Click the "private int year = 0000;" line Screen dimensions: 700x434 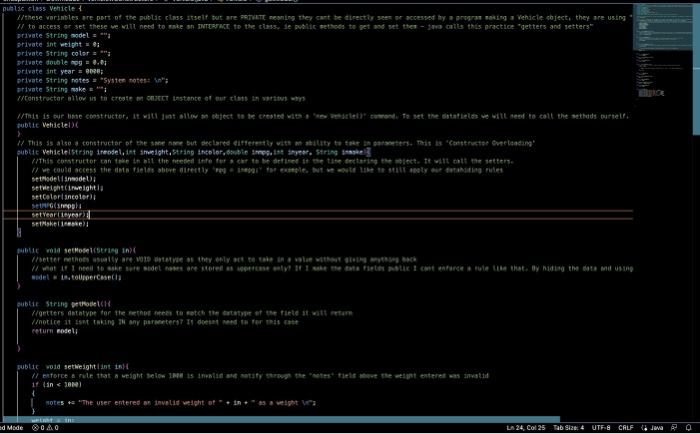point(60,71)
